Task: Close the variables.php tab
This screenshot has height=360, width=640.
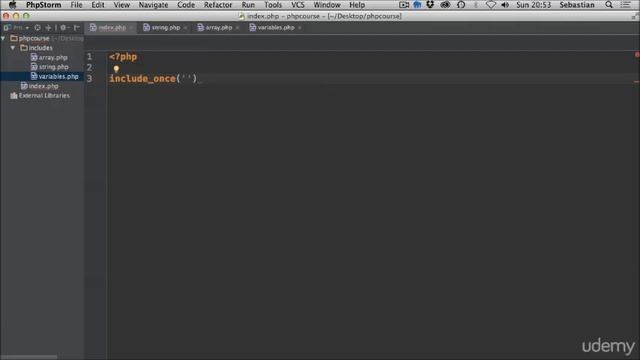Action: coord(300,28)
